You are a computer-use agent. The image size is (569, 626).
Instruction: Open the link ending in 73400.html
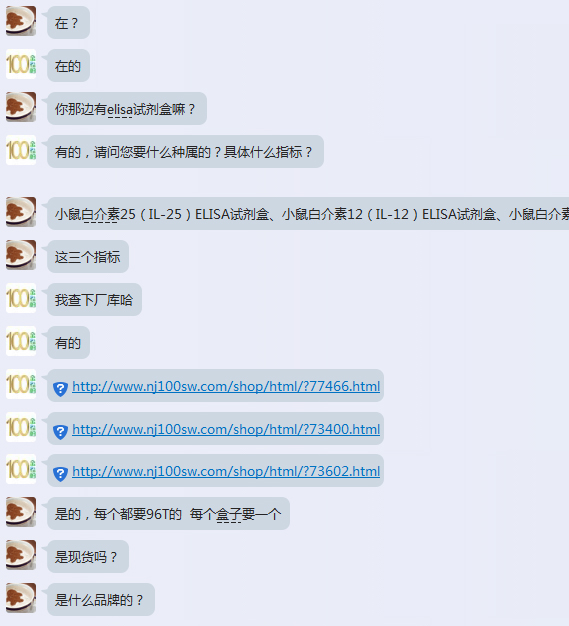(226, 429)
